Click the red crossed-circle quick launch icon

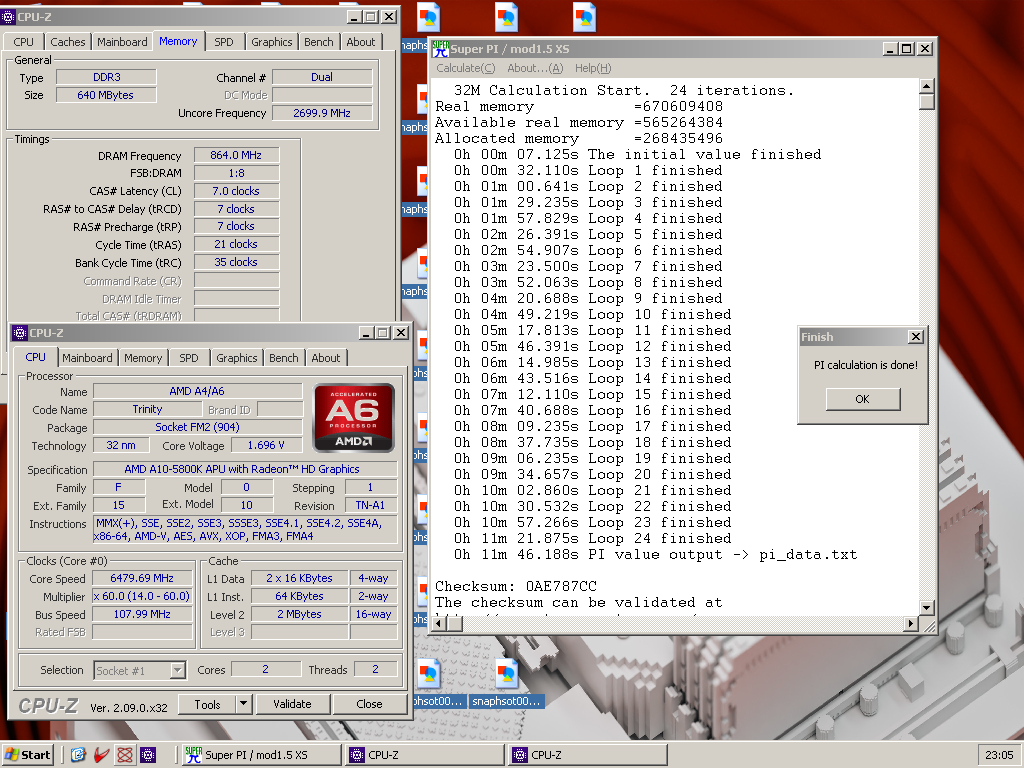(x=125, y=755)
